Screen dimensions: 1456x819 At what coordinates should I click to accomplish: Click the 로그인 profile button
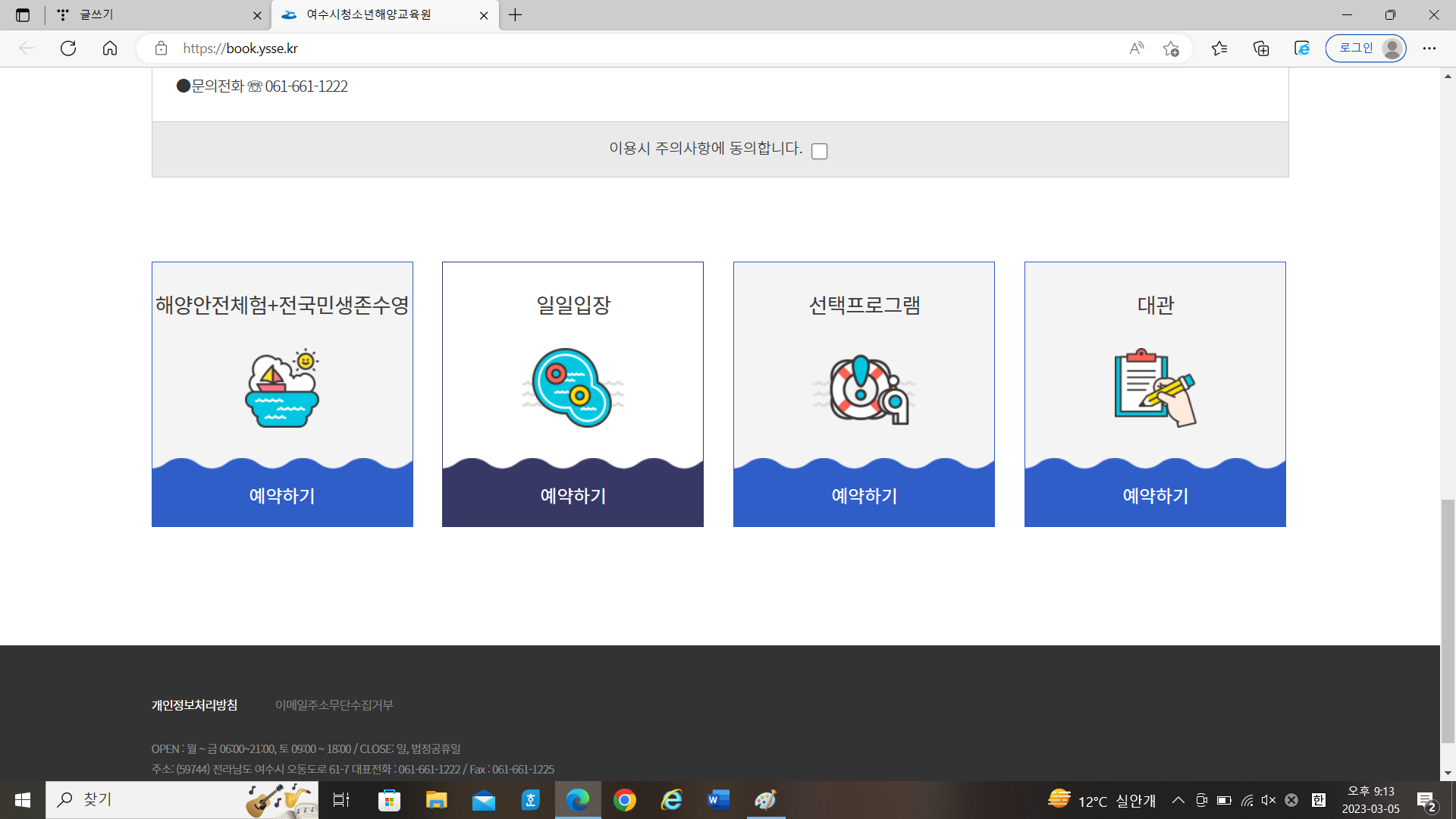coord(1366,49)
